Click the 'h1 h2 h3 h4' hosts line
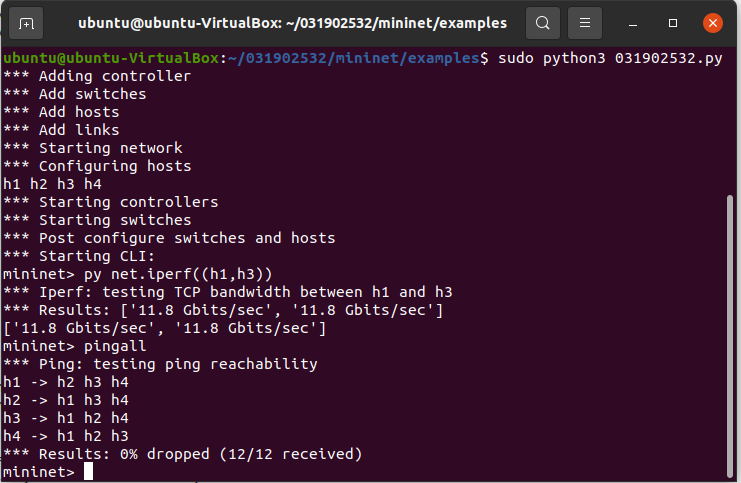Image resolution: width=741 pixels, height=483 pixels. tap(52, 184)
